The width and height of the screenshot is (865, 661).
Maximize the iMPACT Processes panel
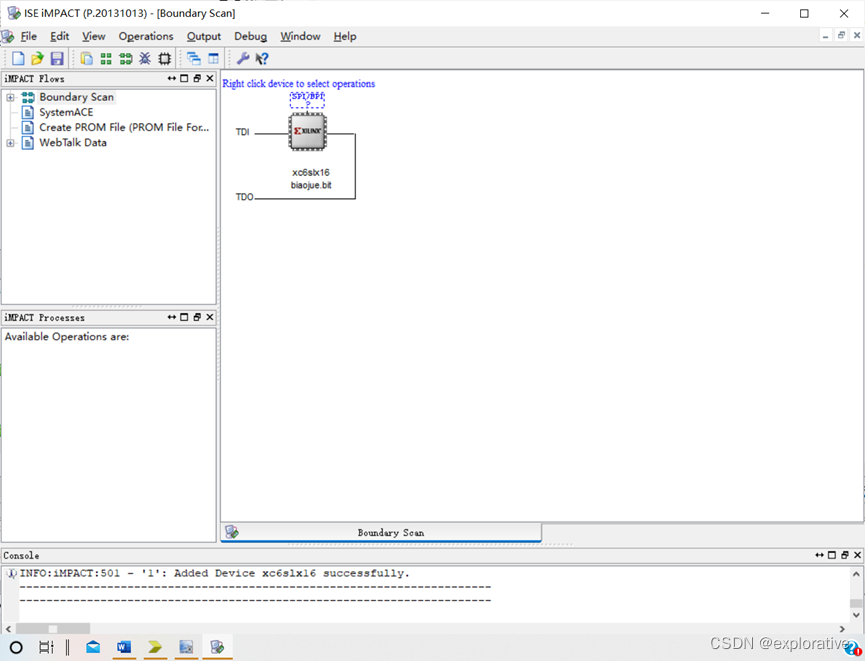(184, 317)
